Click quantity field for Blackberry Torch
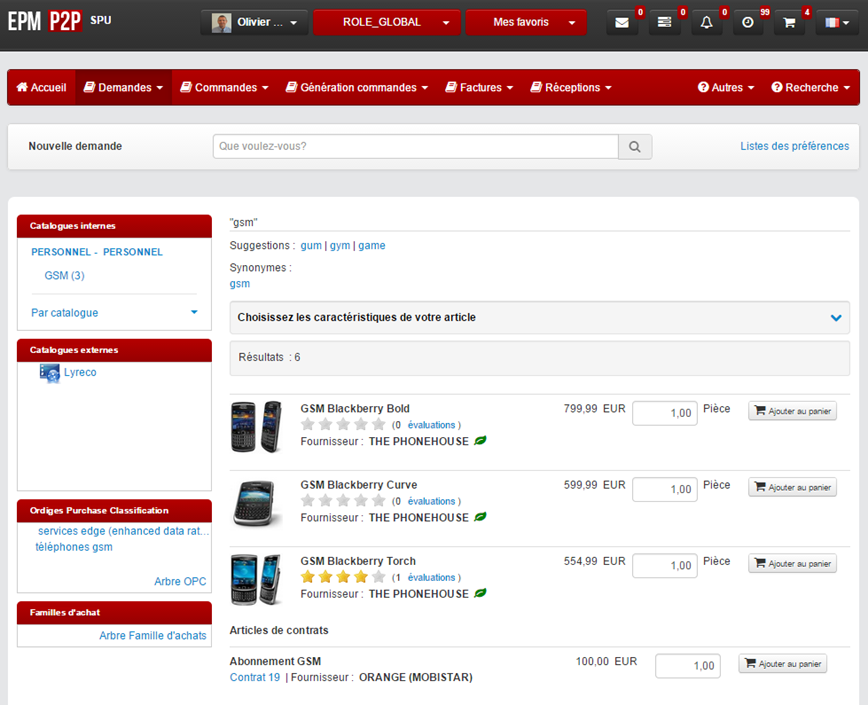 (x=665, y=566)
